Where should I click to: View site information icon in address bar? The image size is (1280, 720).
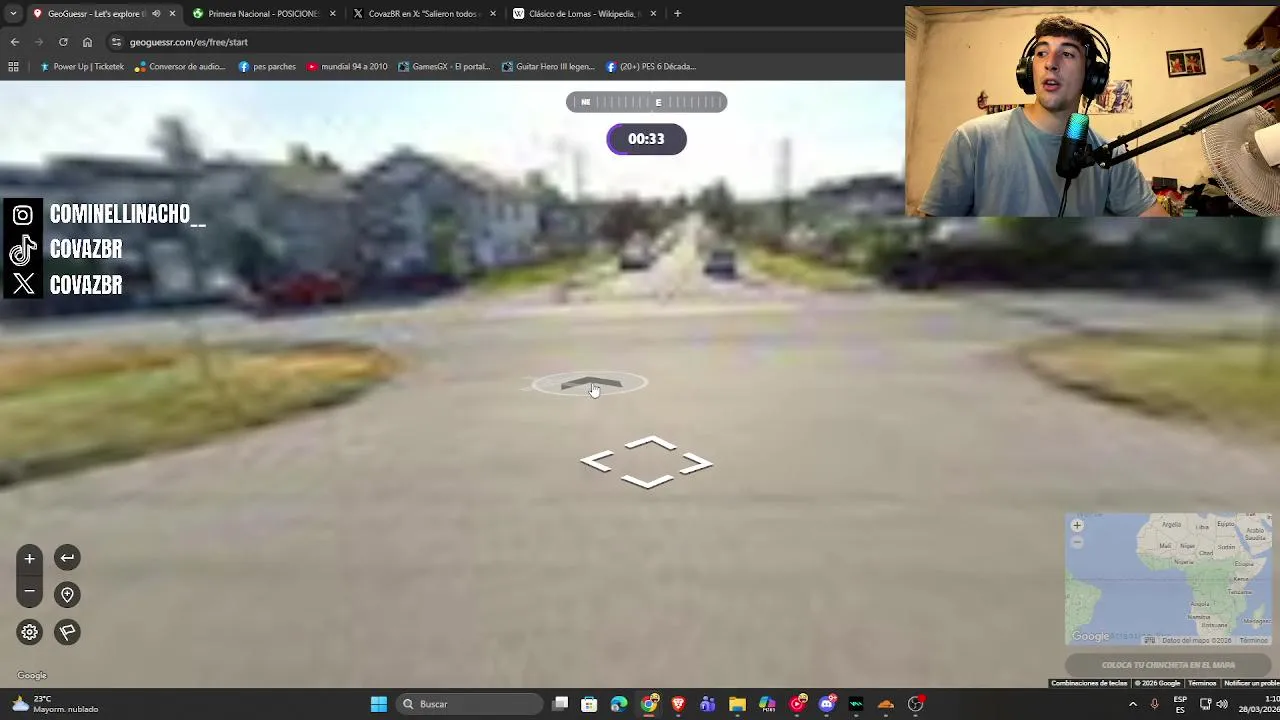[x=116, y=42]
